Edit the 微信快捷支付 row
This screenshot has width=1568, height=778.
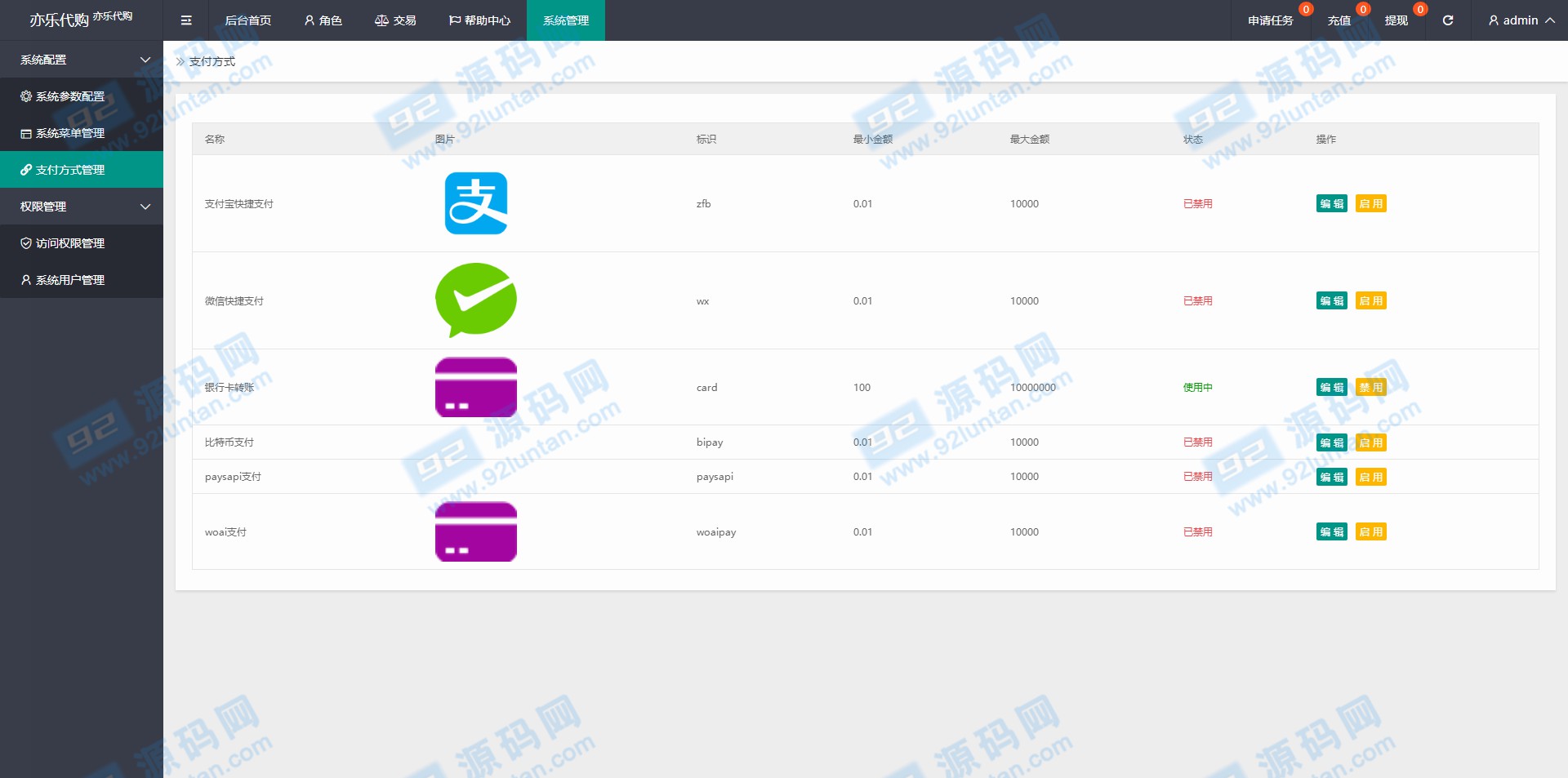pyautogui.click(x=1332, y=300)
